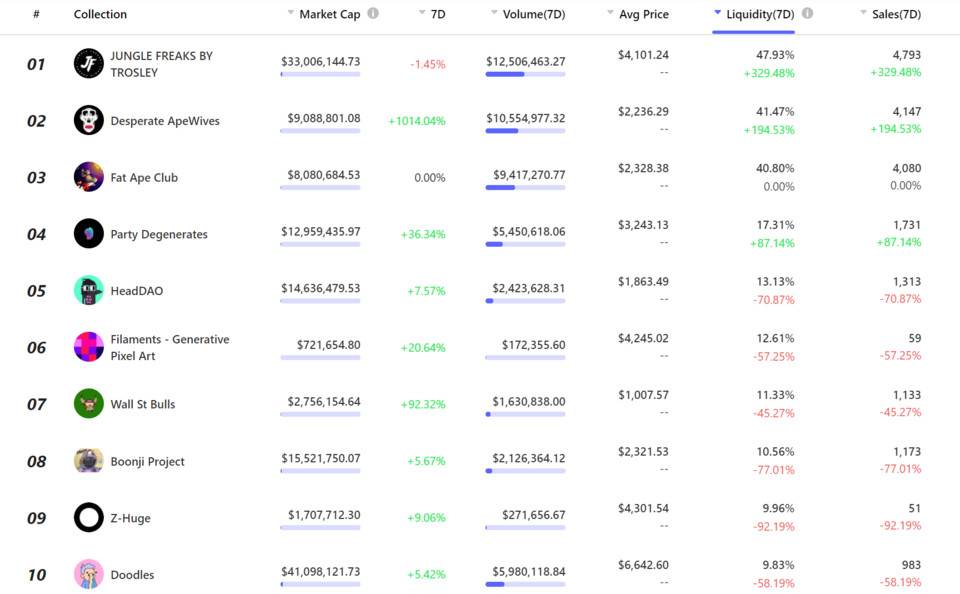Image resolution: width=960 pixels, height=594 pixels.
Task: Select the Party Degenerates avatar icon
Action: (x=89, y=233)
